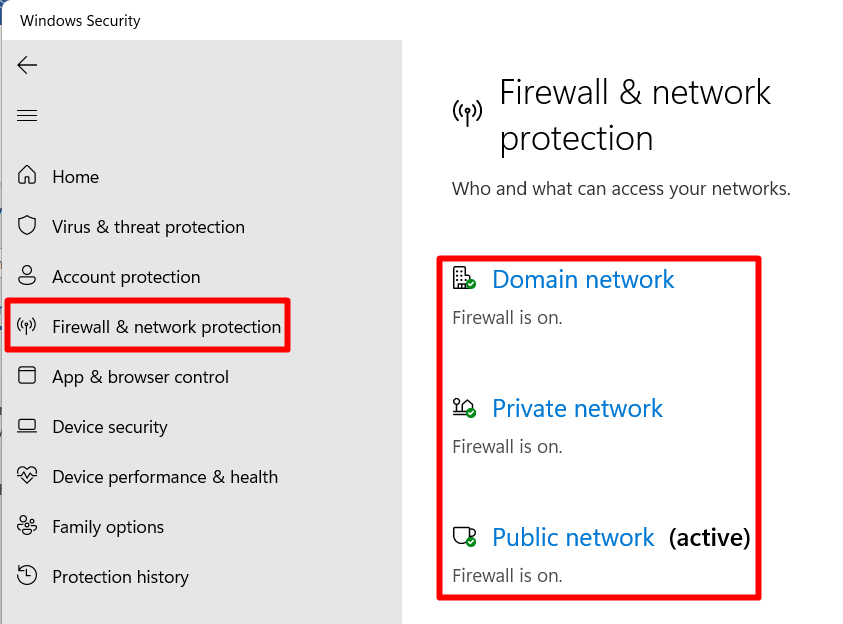
Task: Click the Domain network building icon
Action: 464,278
